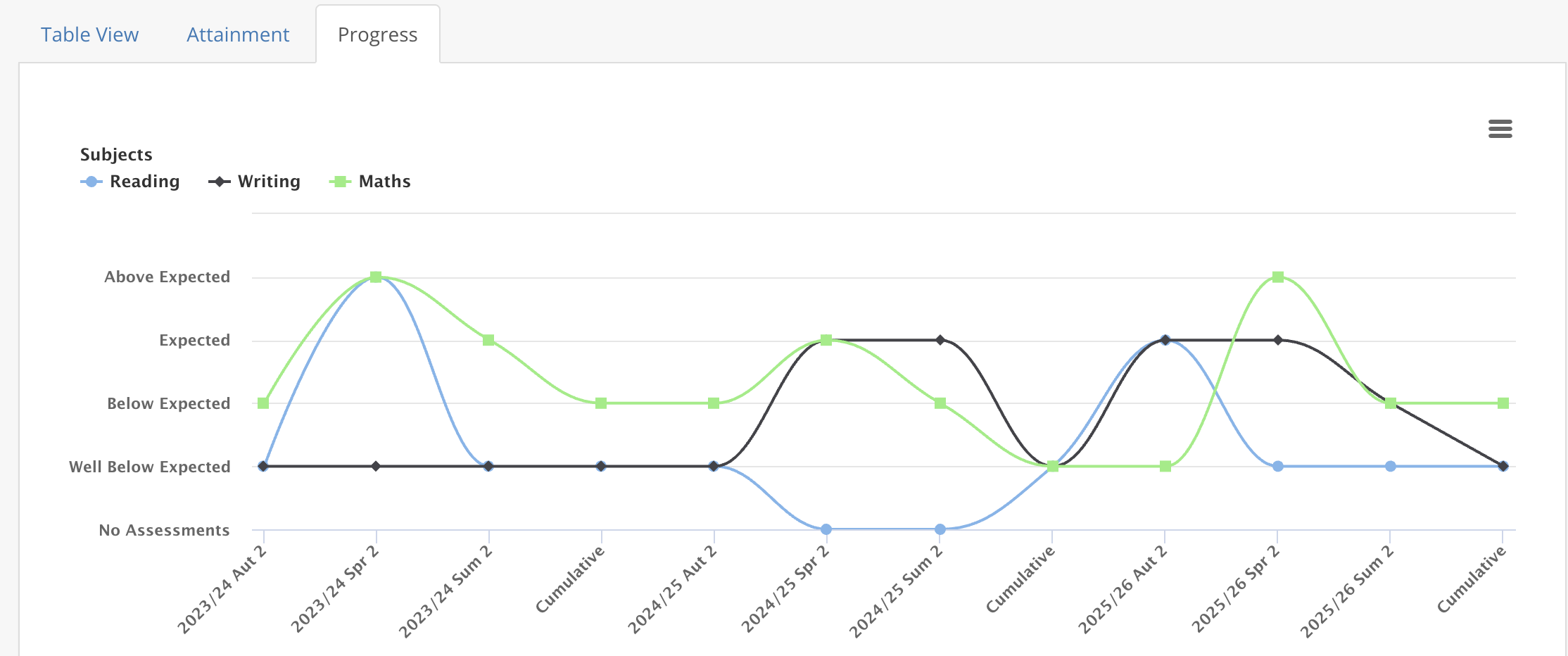Click Writing diamond at 2024/25 Sum 2 Expected
This screenshot has height=656, width=1568.
(940, 340)
